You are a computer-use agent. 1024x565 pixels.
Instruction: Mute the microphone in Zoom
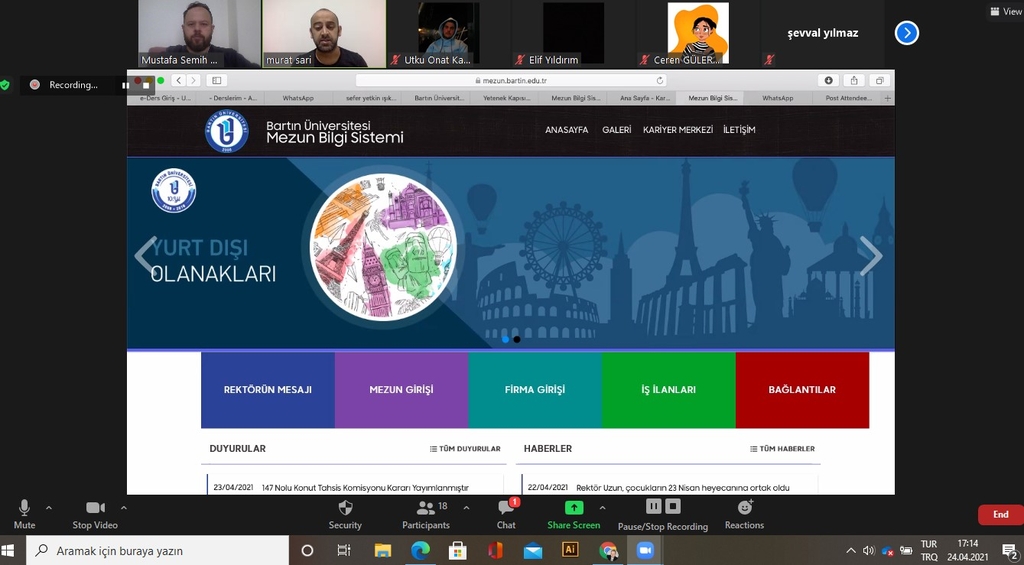(x=24, y=509)
